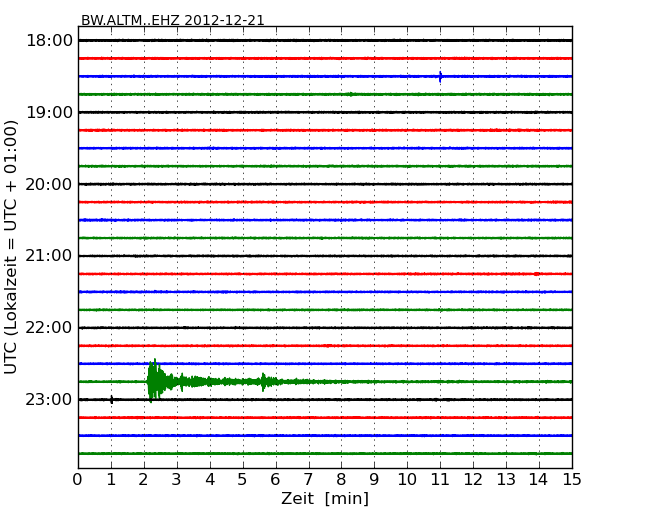The image size is (650, 520).
Task: Click the 23:00 time label
Action: [49, 399]
